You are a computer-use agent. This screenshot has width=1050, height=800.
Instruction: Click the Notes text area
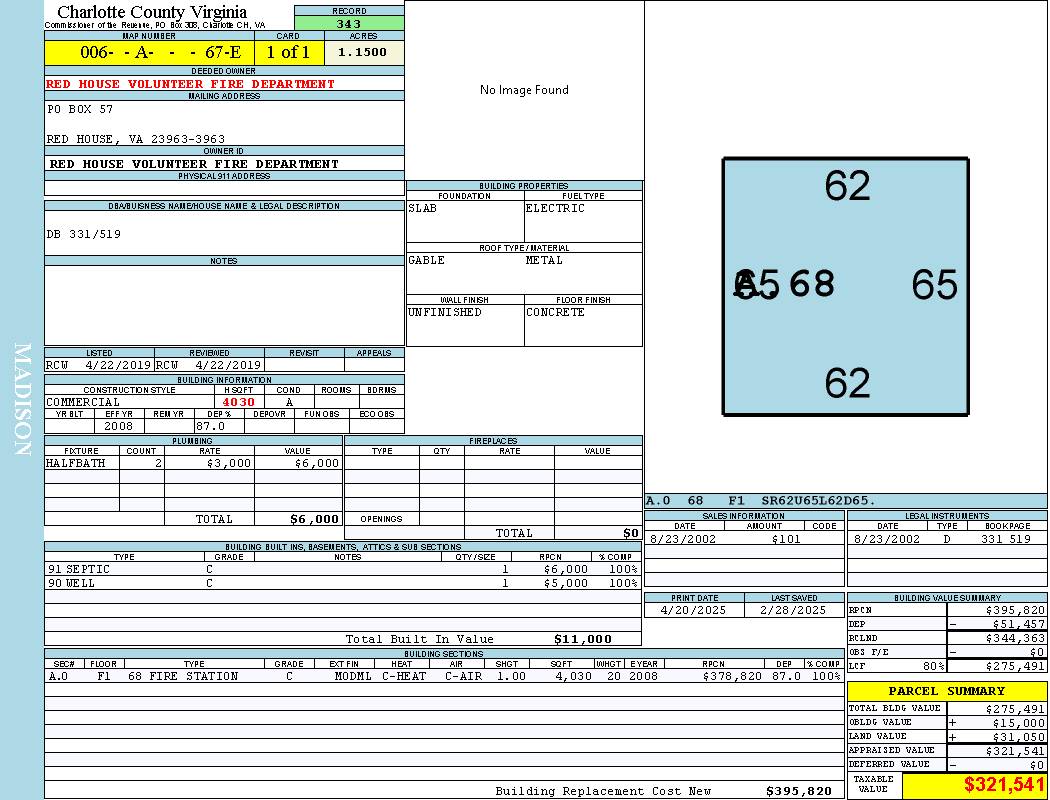tap(224, 305)
